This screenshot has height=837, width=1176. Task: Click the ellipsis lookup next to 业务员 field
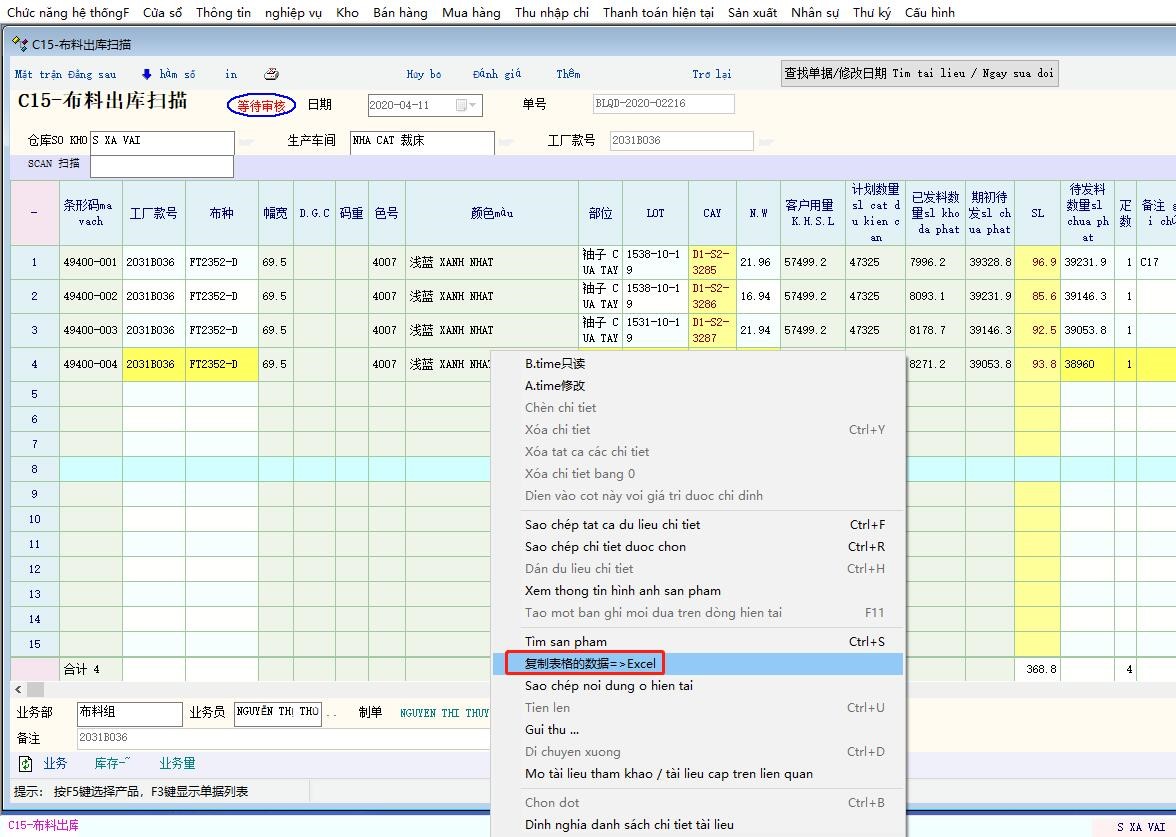(x=332, y=714)
